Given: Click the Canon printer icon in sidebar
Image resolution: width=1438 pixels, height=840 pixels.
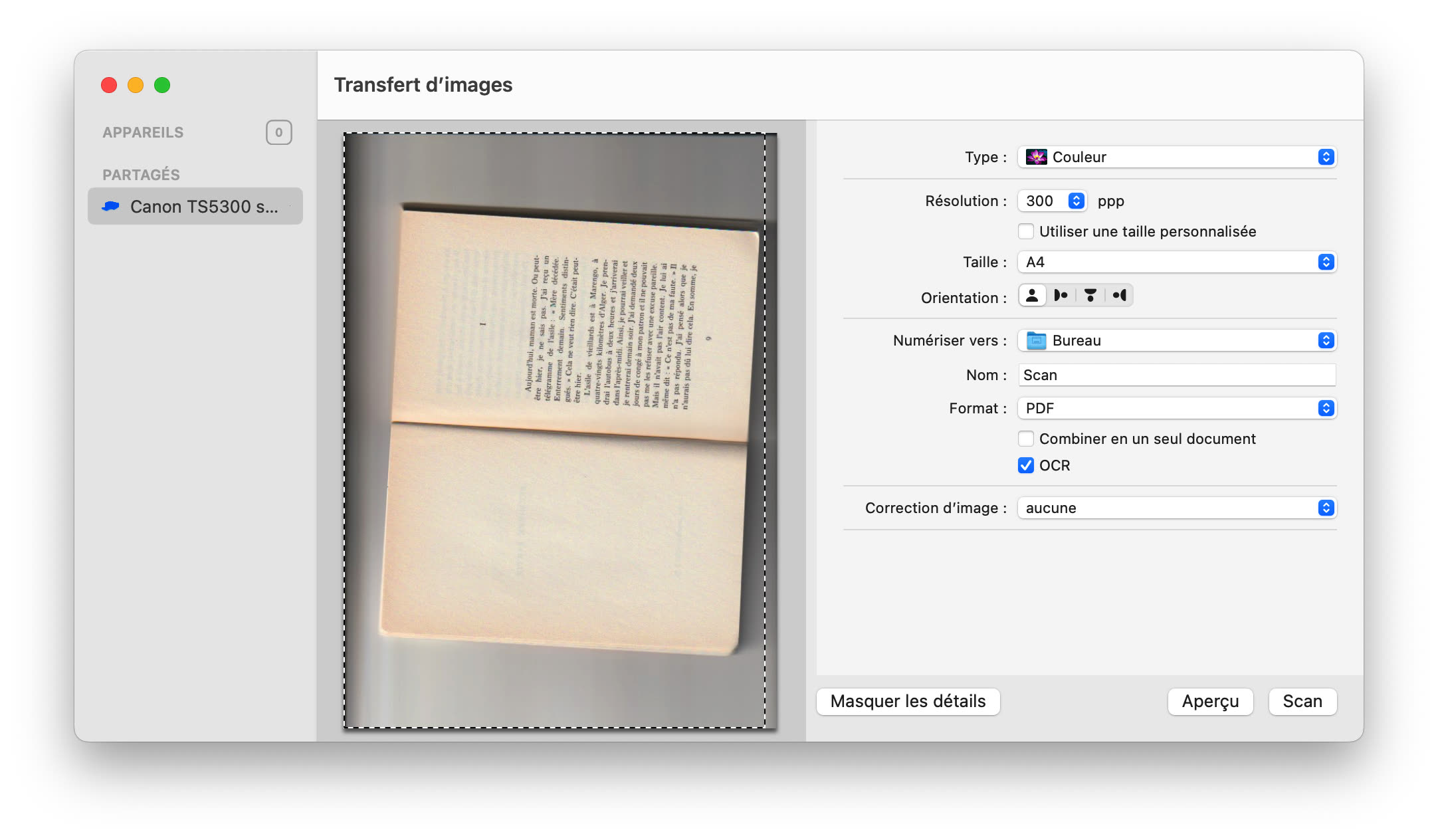Looking at the screenshot, I should point(111,207).
